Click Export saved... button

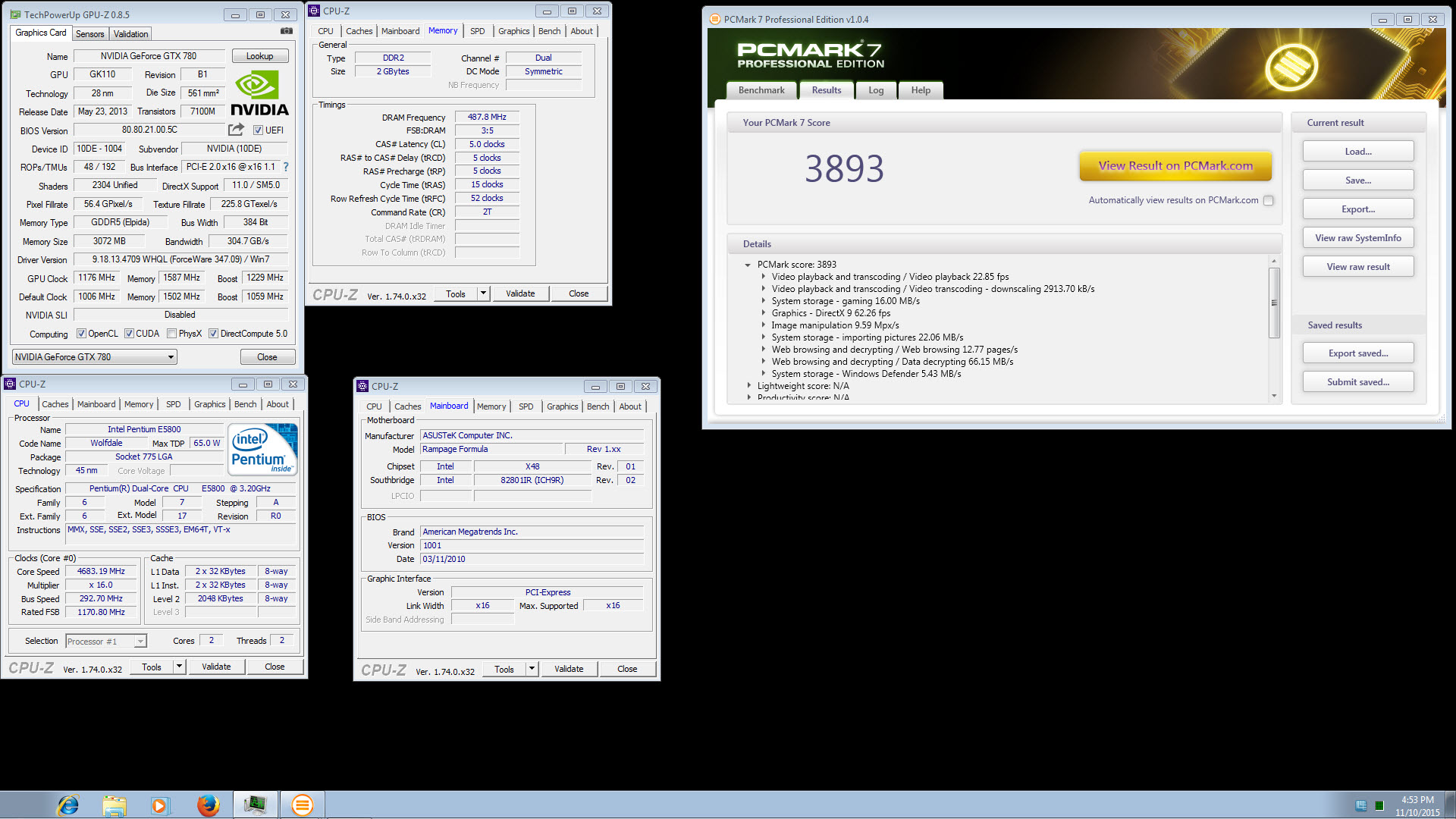click(1358, 353)
